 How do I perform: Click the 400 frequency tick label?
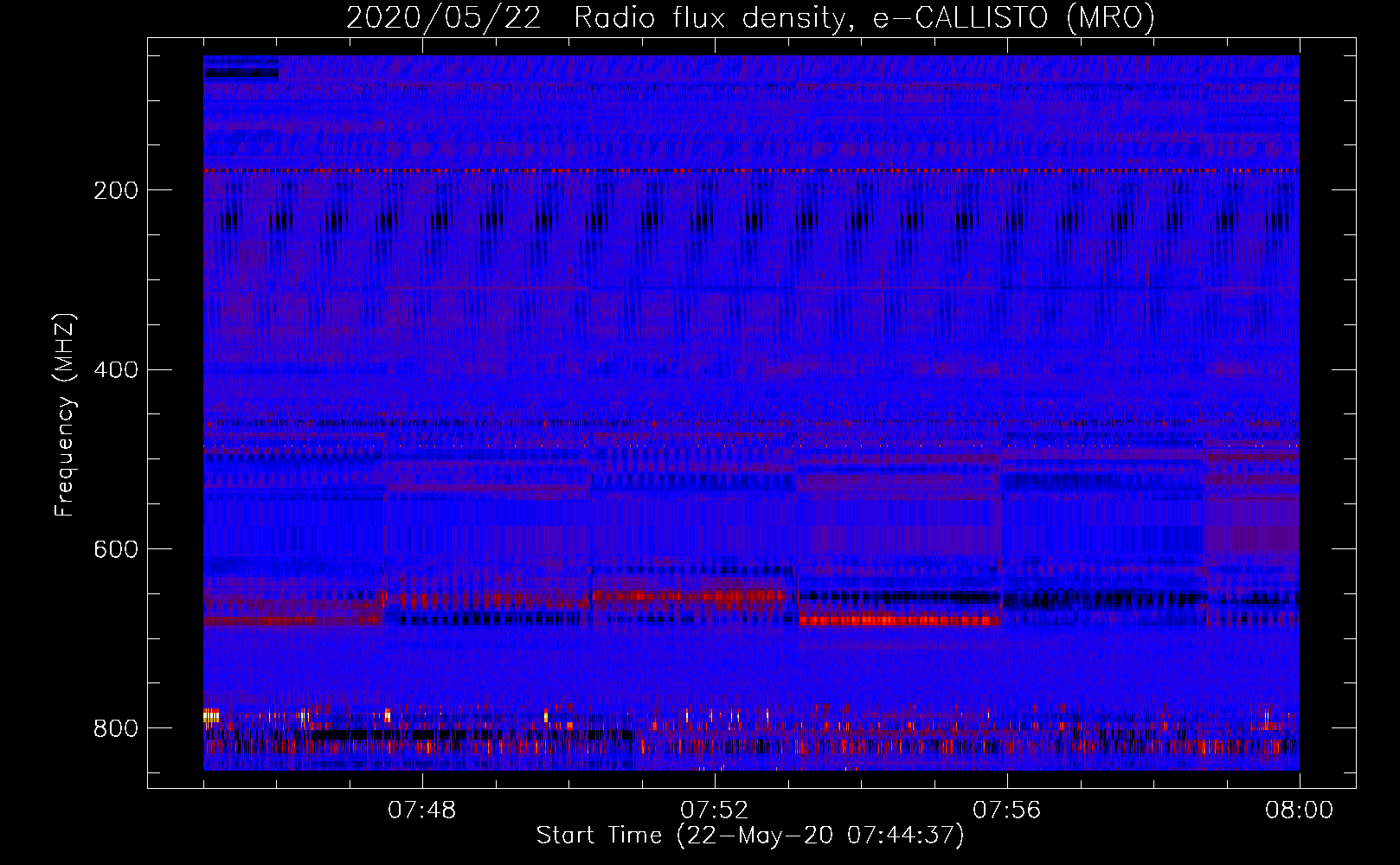click(x=116, y=370)
